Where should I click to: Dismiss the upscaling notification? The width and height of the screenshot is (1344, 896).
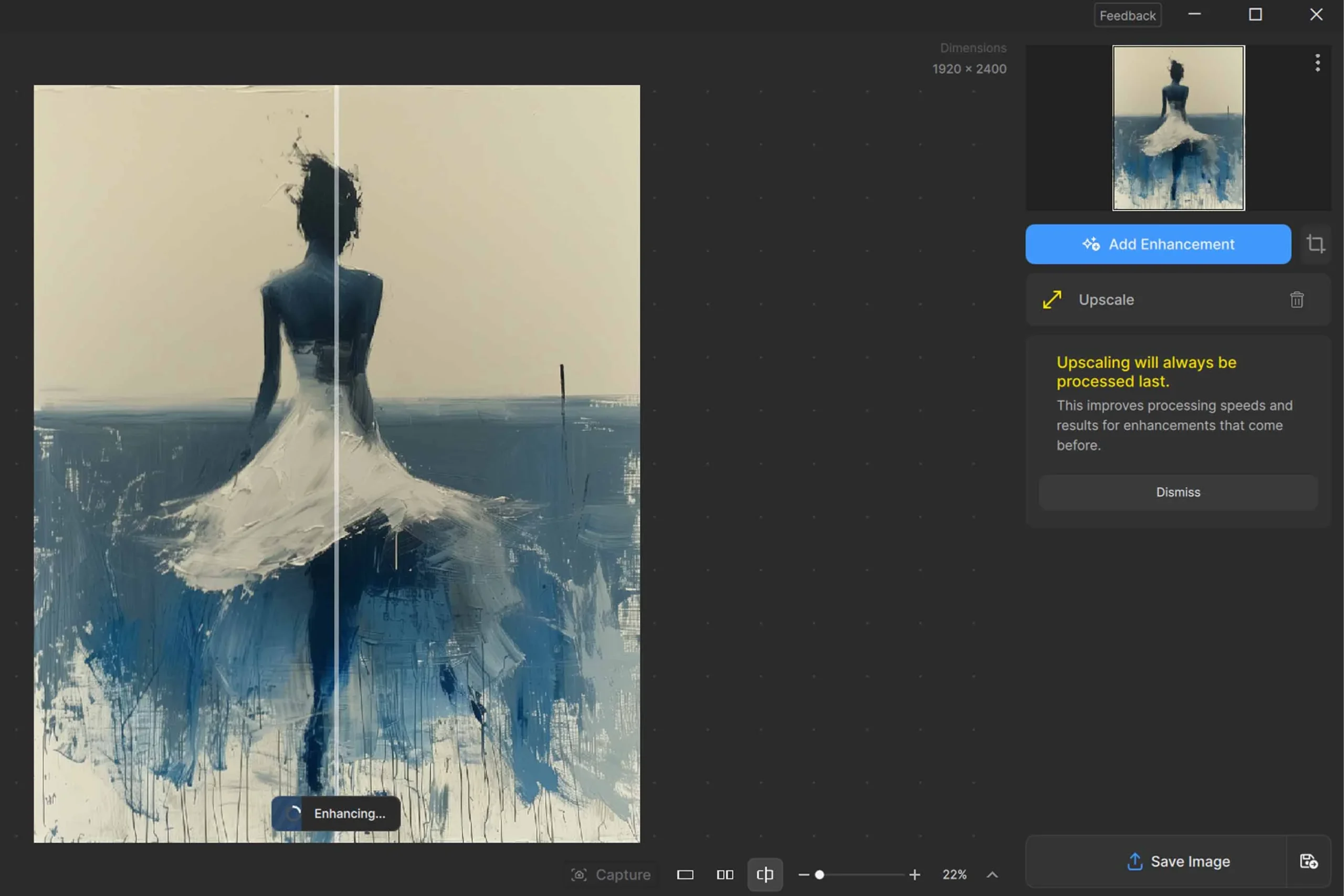coord(1177,492)
